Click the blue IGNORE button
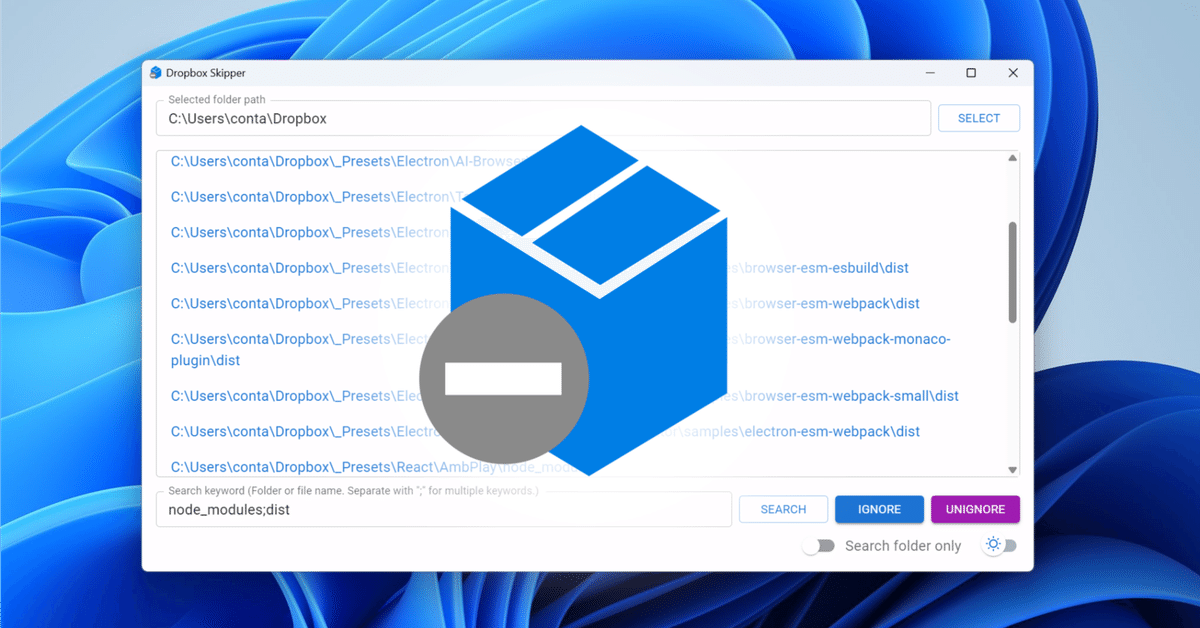The width and height of the screenshot is (1200, 628). [879, 509]
